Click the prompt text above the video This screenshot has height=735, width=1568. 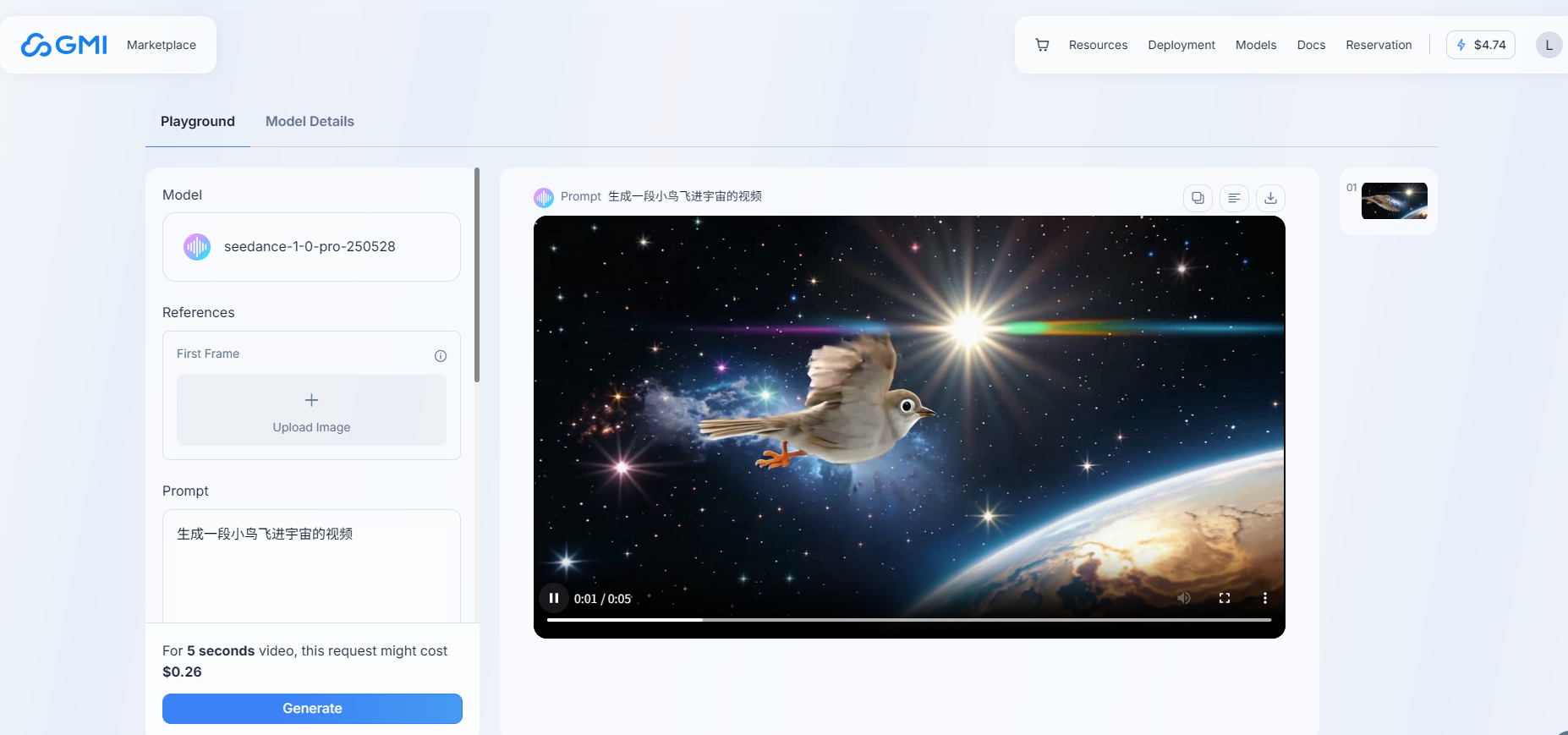(x=685, y=196)
